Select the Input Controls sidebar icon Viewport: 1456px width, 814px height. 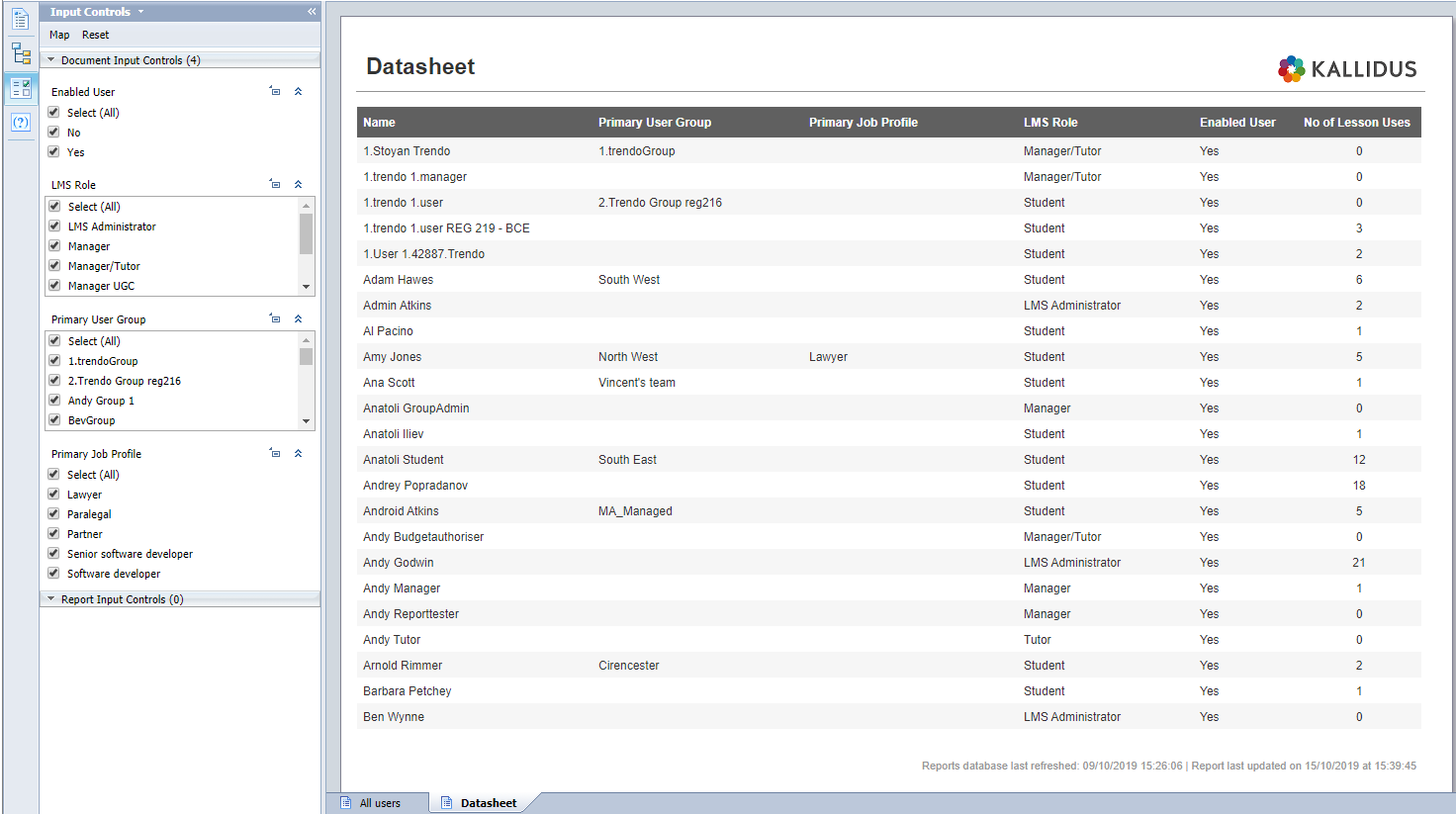(21, 88)
